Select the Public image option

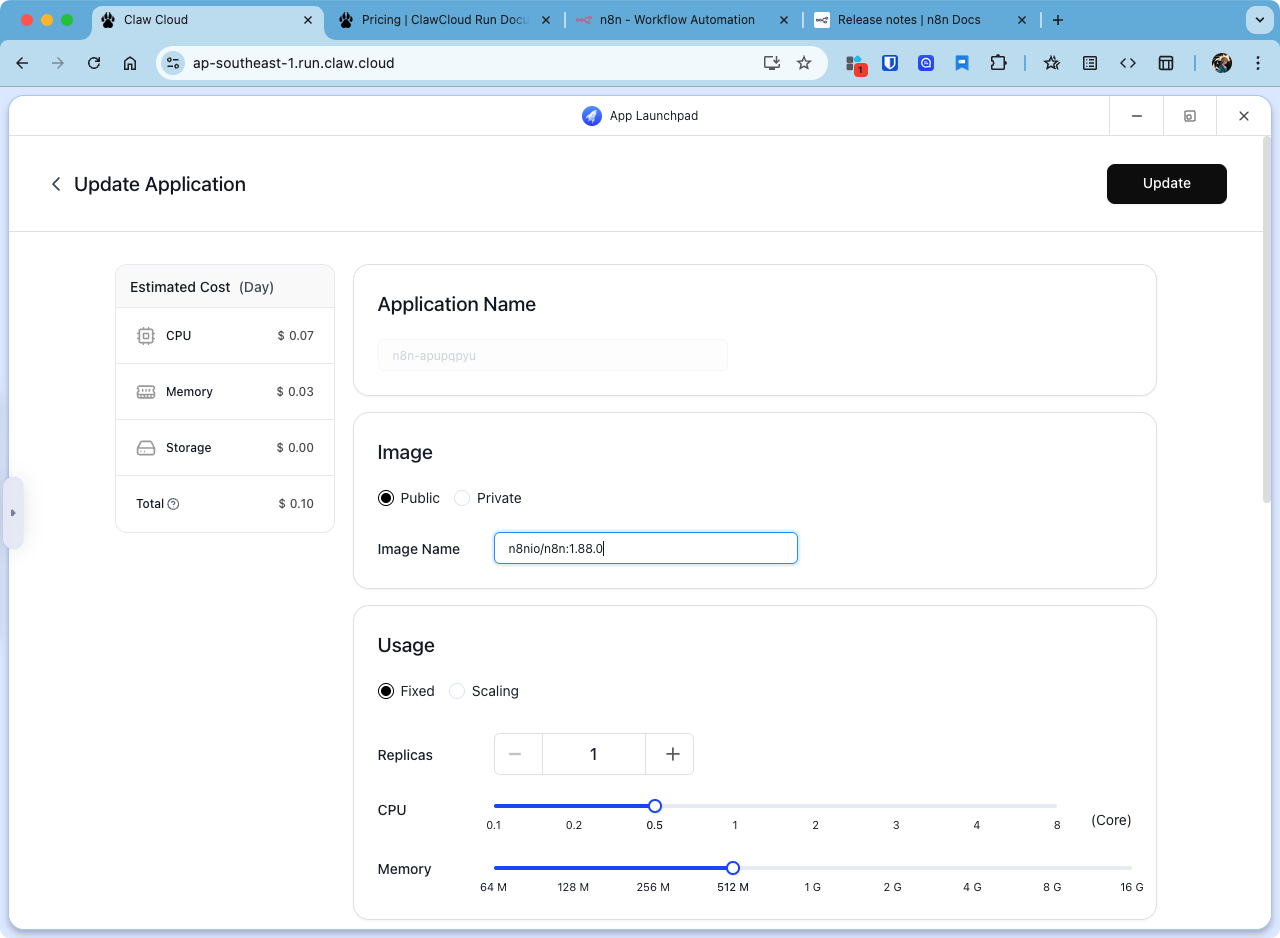tap(385, 498)
